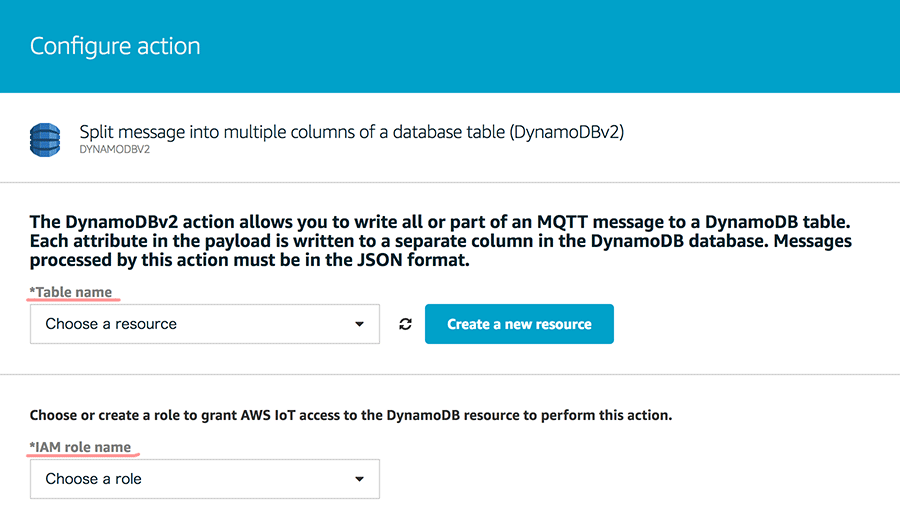The height and width of the screenshot is (520, 900).
Task: Click the *IAM role name label
Action: 80,447
